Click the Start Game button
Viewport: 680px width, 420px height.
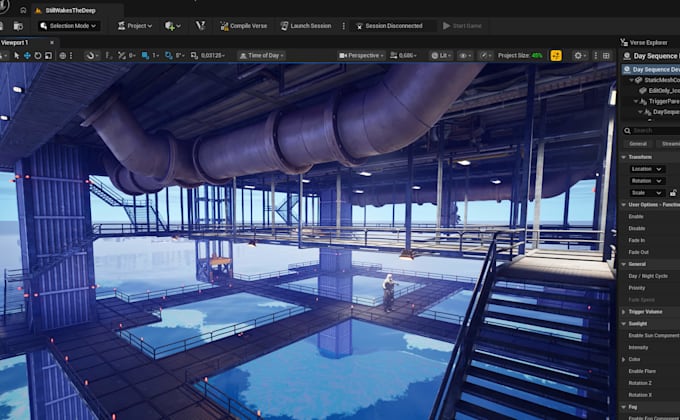point(462,26)
